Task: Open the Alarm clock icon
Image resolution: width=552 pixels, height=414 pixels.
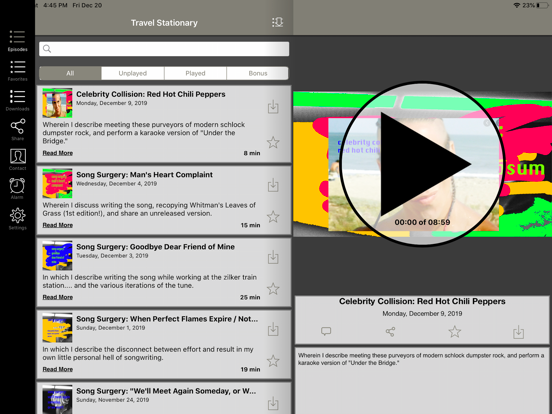Action: click(x=17, y=189)
